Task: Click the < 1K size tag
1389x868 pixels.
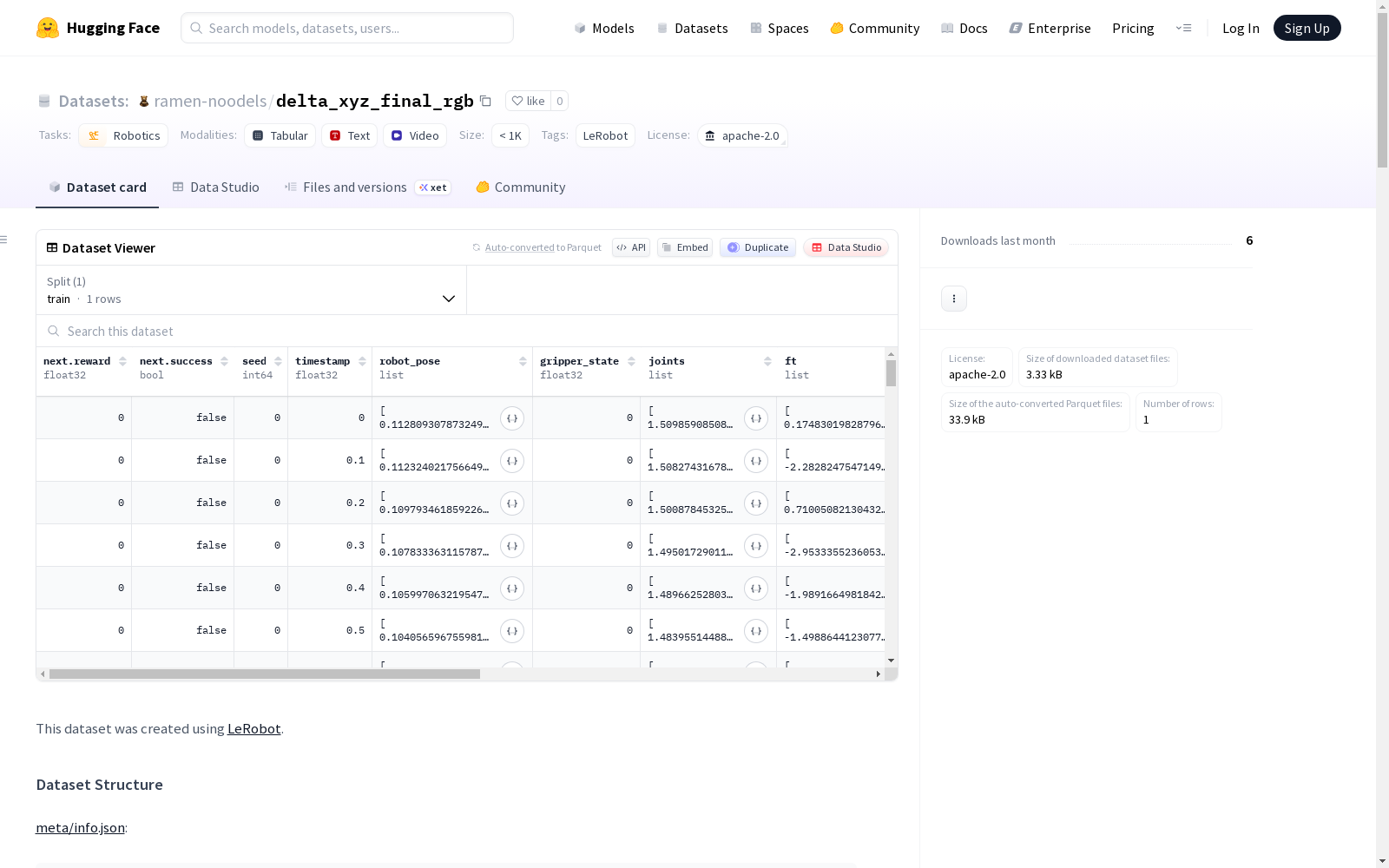Action: point(510,135)
